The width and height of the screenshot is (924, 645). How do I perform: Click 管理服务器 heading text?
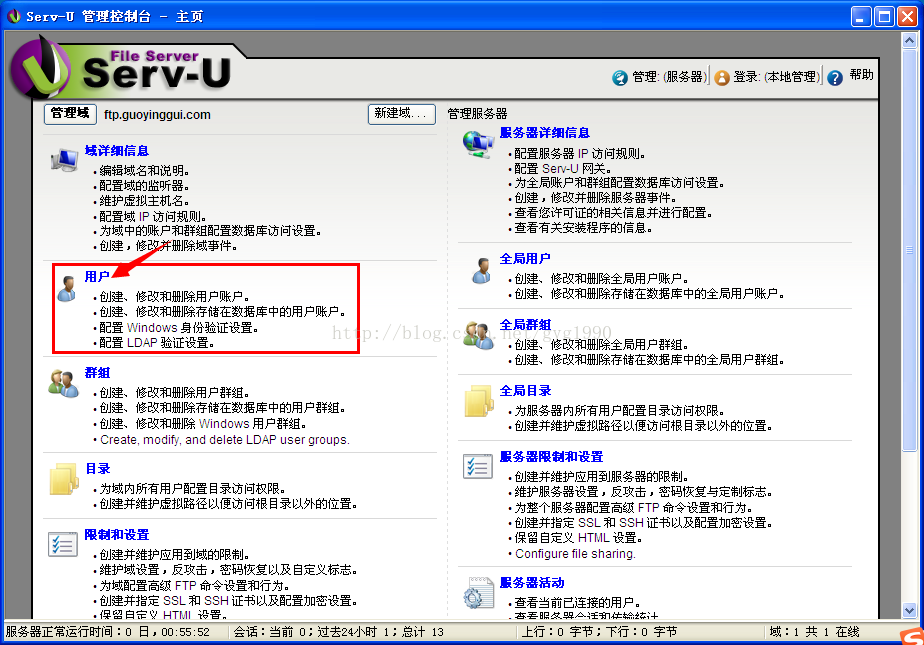pos(477,114)
